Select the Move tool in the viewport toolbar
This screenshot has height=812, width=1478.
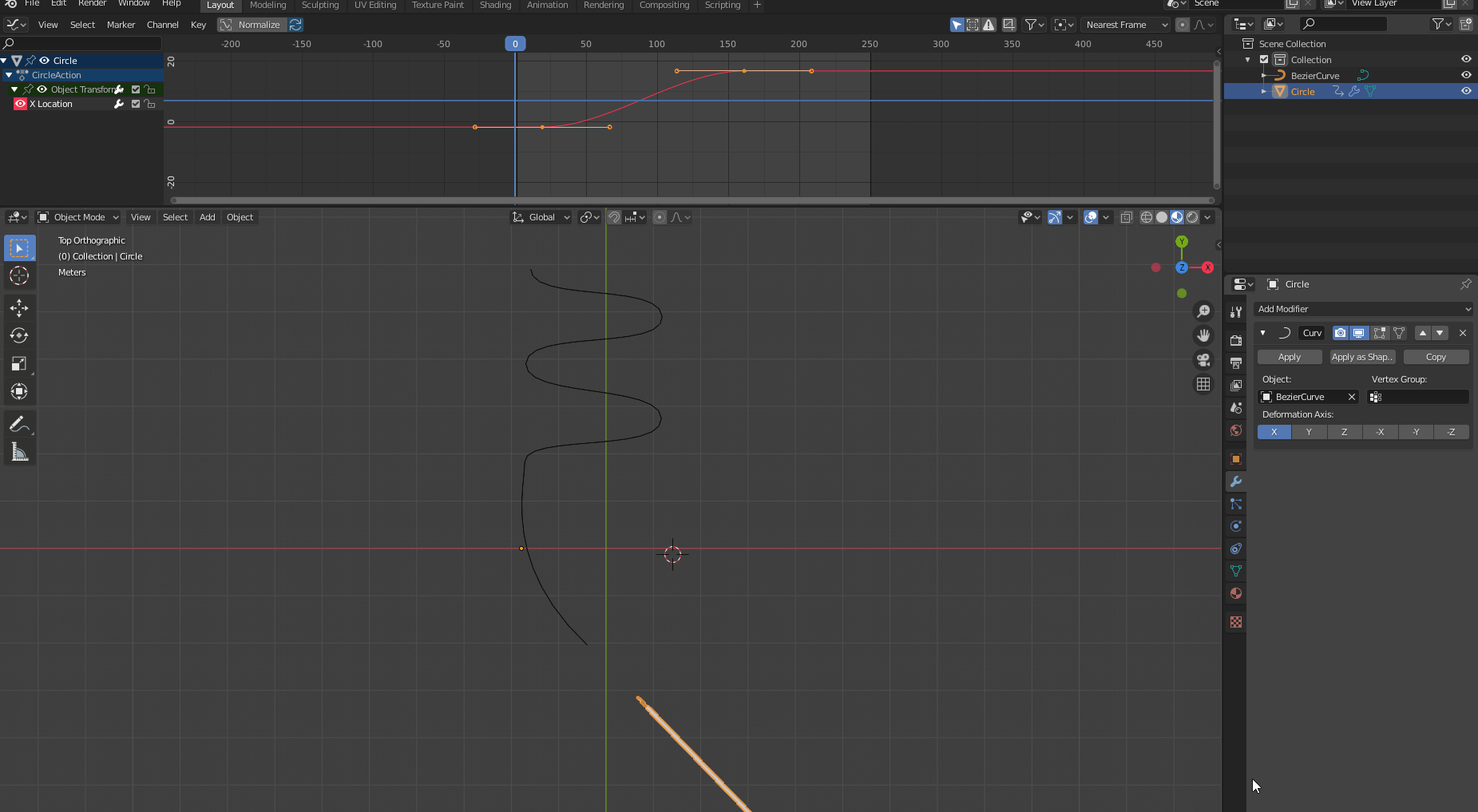[x=19, y=308]
